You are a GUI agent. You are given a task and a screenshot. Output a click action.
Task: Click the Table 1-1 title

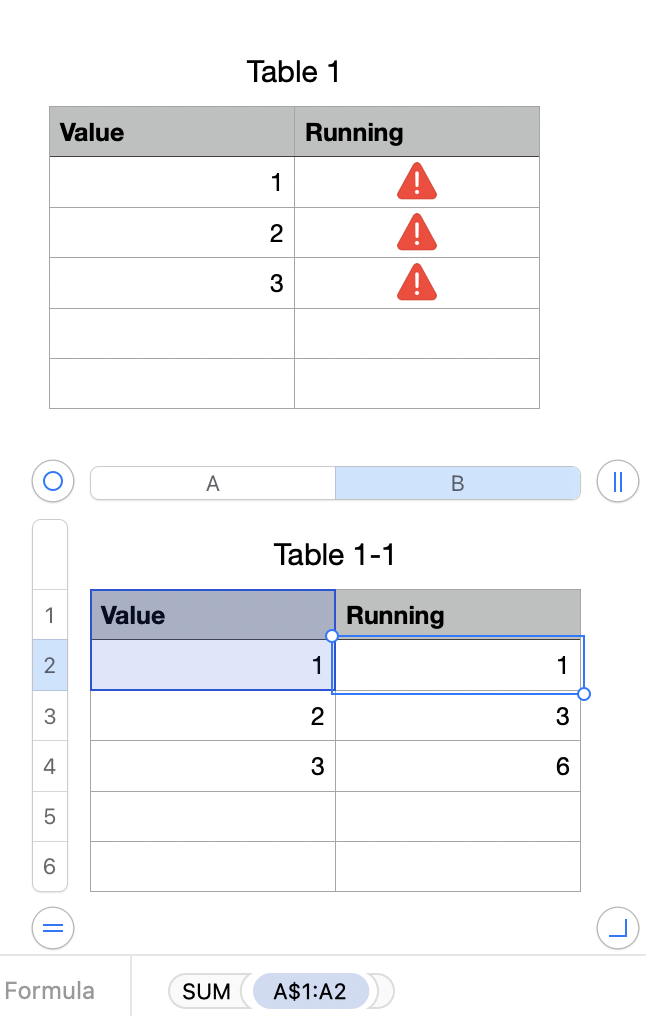click(x=334, y=554)
